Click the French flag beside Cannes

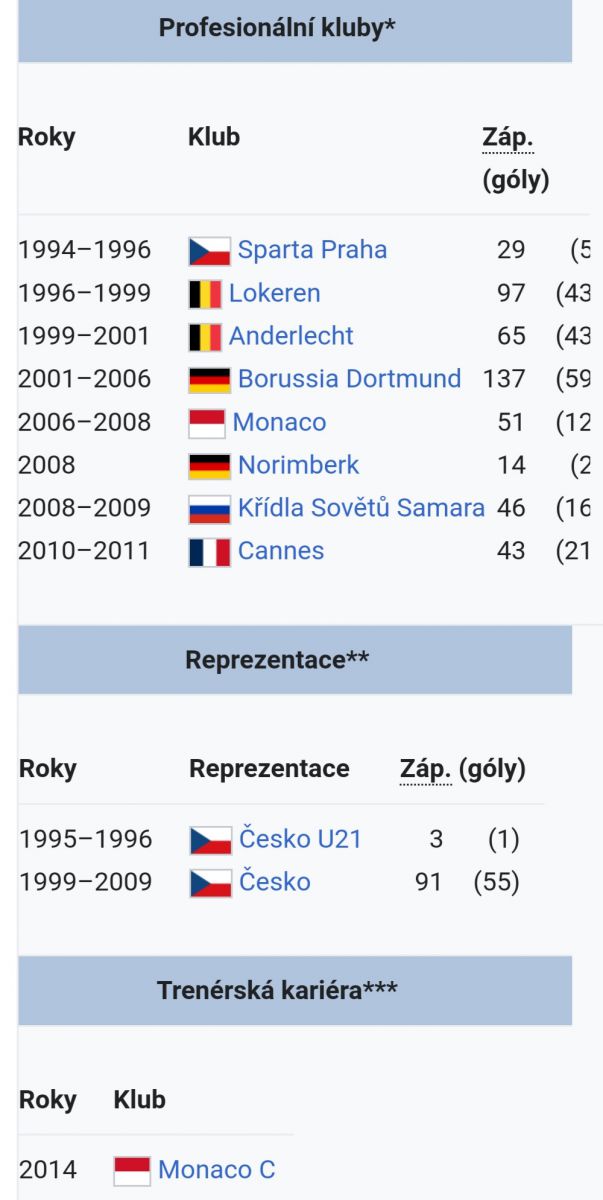pos(210,552)
